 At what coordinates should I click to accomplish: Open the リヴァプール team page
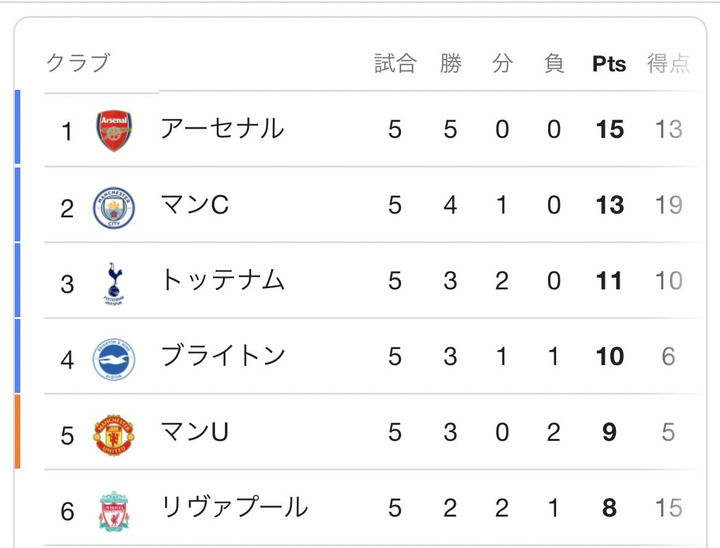point(234,508)
